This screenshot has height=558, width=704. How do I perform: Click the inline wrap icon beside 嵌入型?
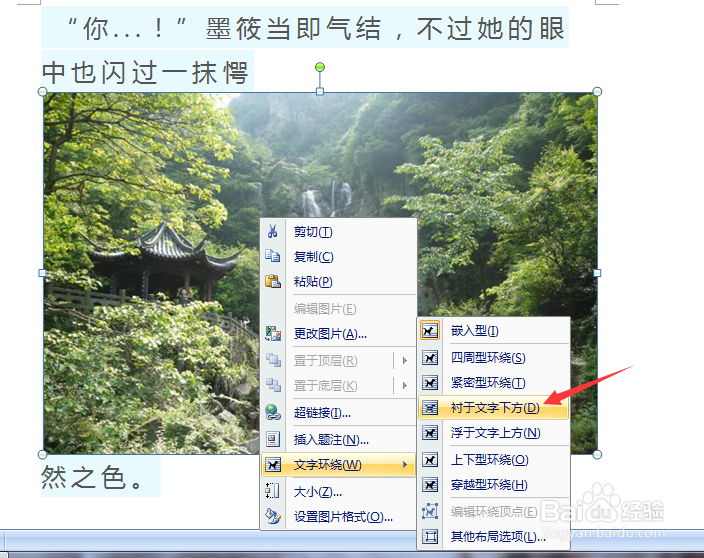click(x=430, y=331)
